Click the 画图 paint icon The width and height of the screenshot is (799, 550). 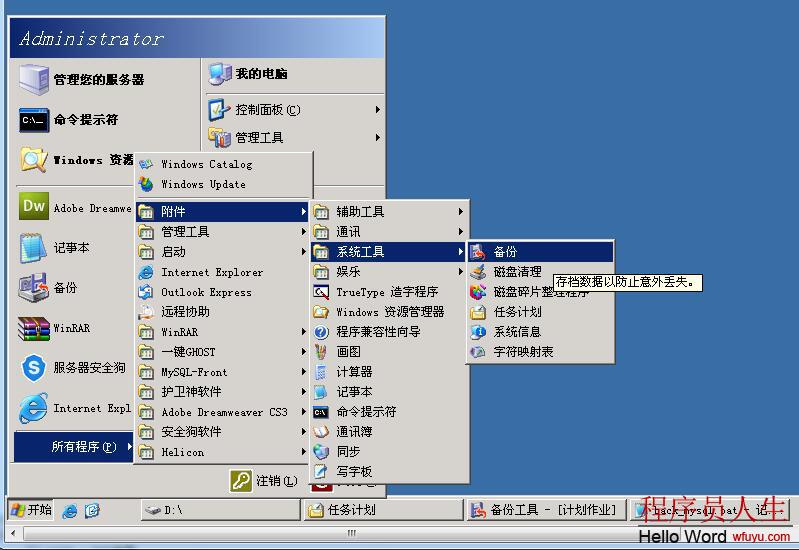coord(321,352)
